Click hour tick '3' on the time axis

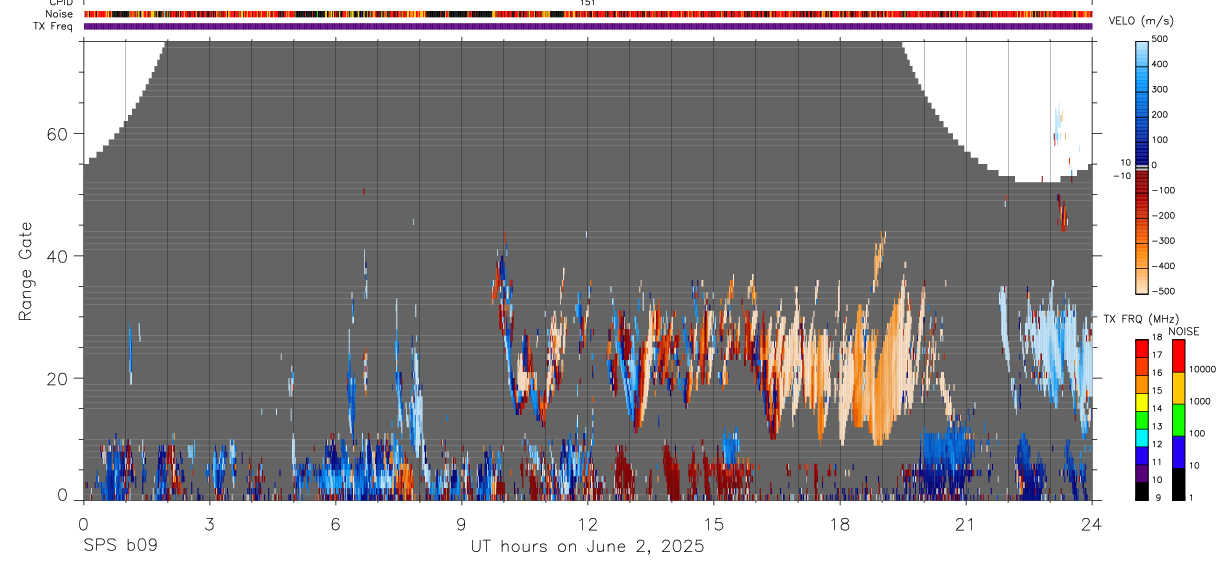pyautogui.click(x=209, y=523)
